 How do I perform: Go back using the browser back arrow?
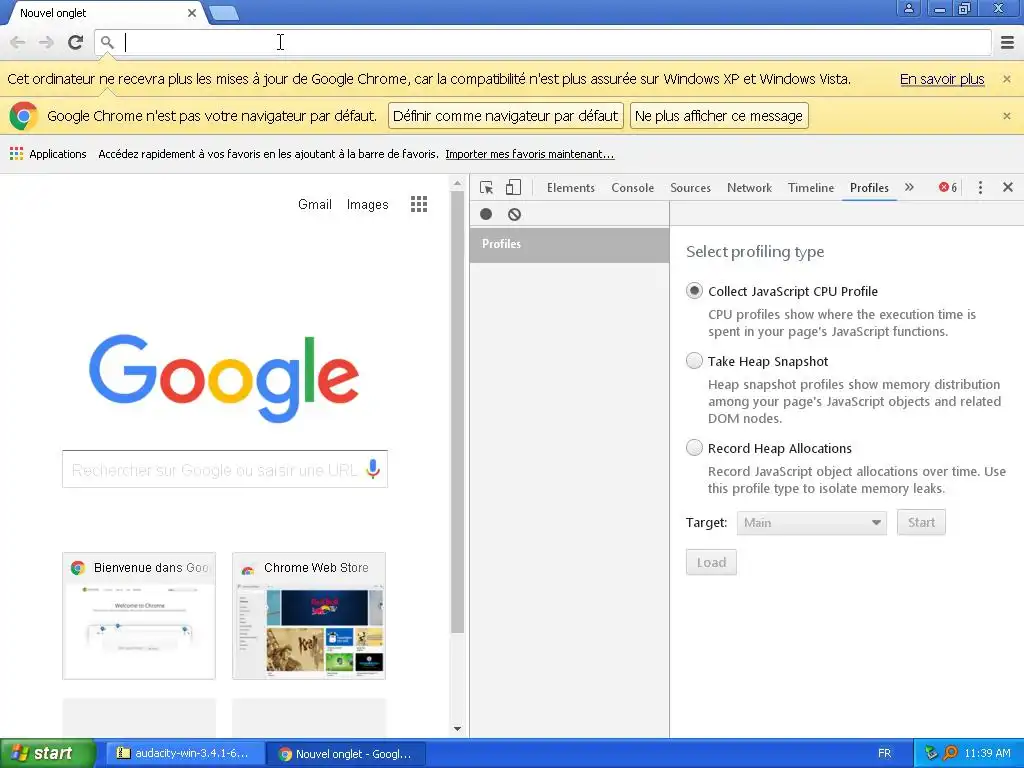pyautogui.click(x=18, y=42)
